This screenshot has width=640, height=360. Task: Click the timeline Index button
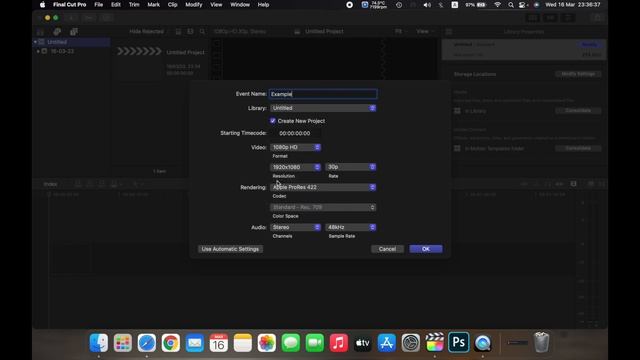click(50, 184)
